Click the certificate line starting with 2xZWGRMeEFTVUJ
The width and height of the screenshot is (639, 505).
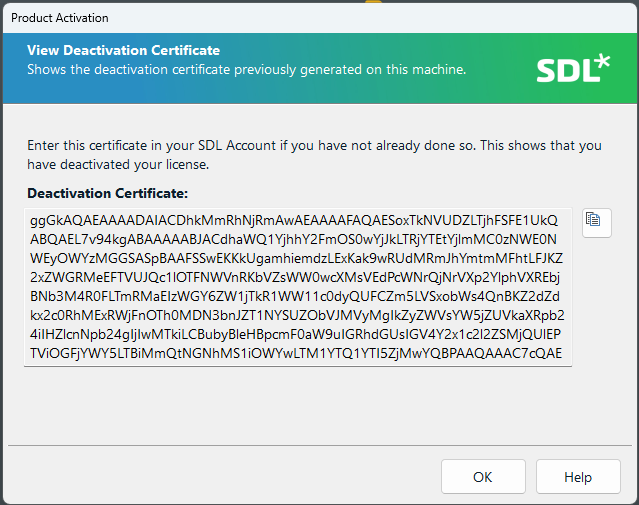[296, 277]
